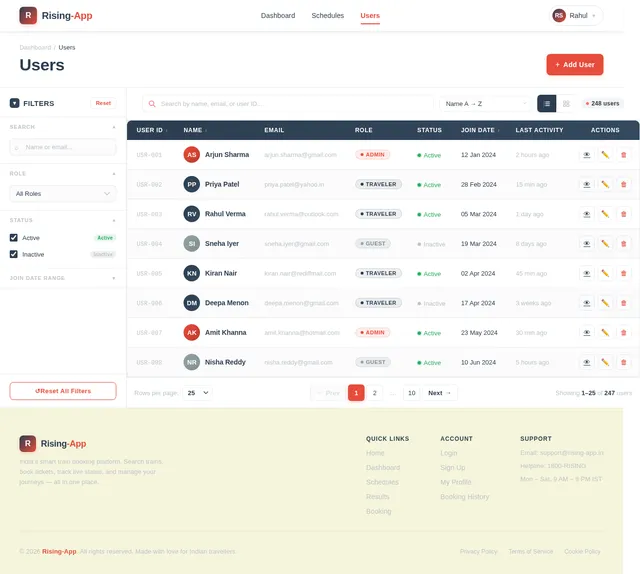View details for Deepa Menon
640x574 pixels.
click(x=587, y=303)
